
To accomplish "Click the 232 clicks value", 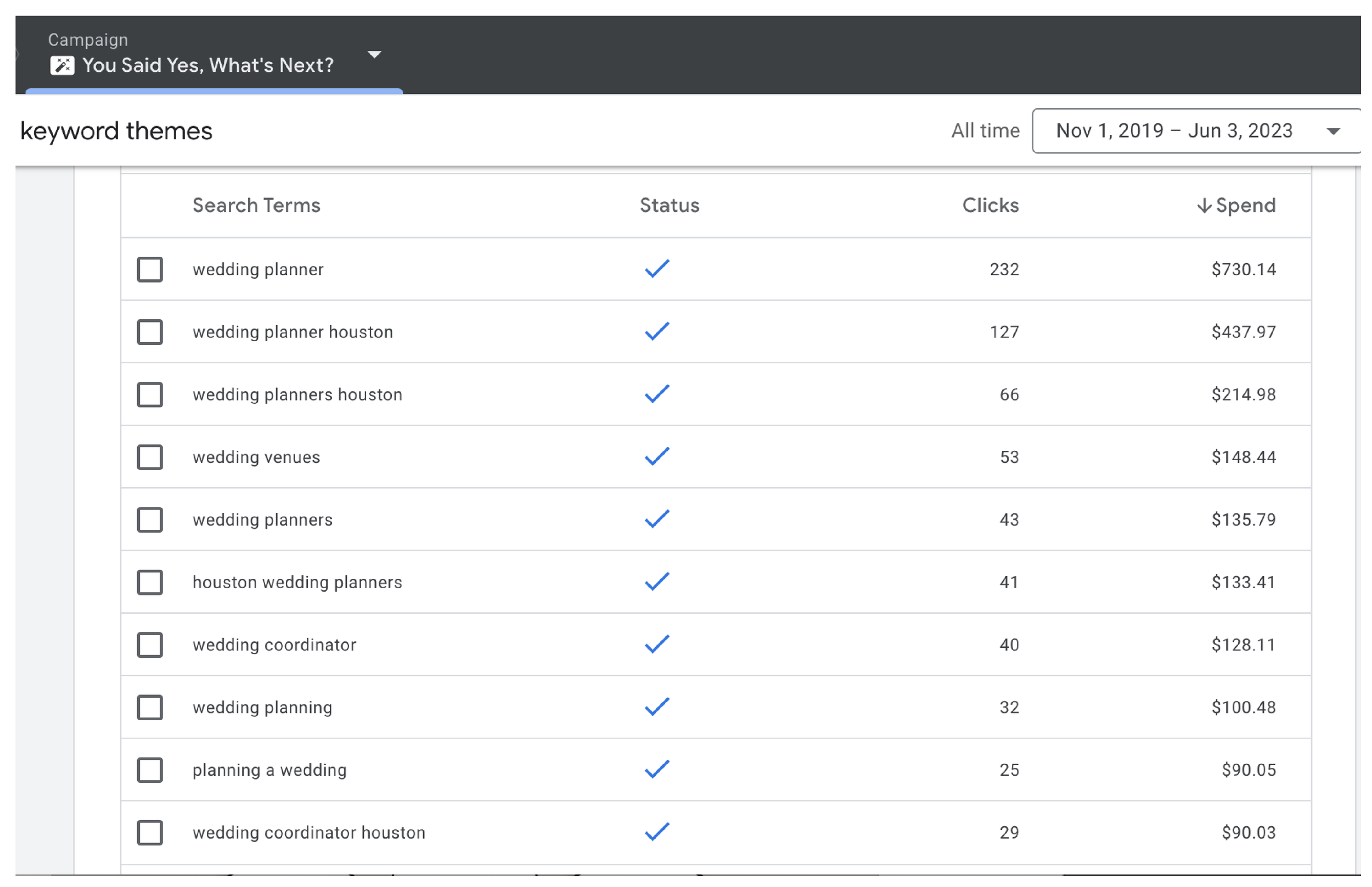I will click(x=1004, y=269).
